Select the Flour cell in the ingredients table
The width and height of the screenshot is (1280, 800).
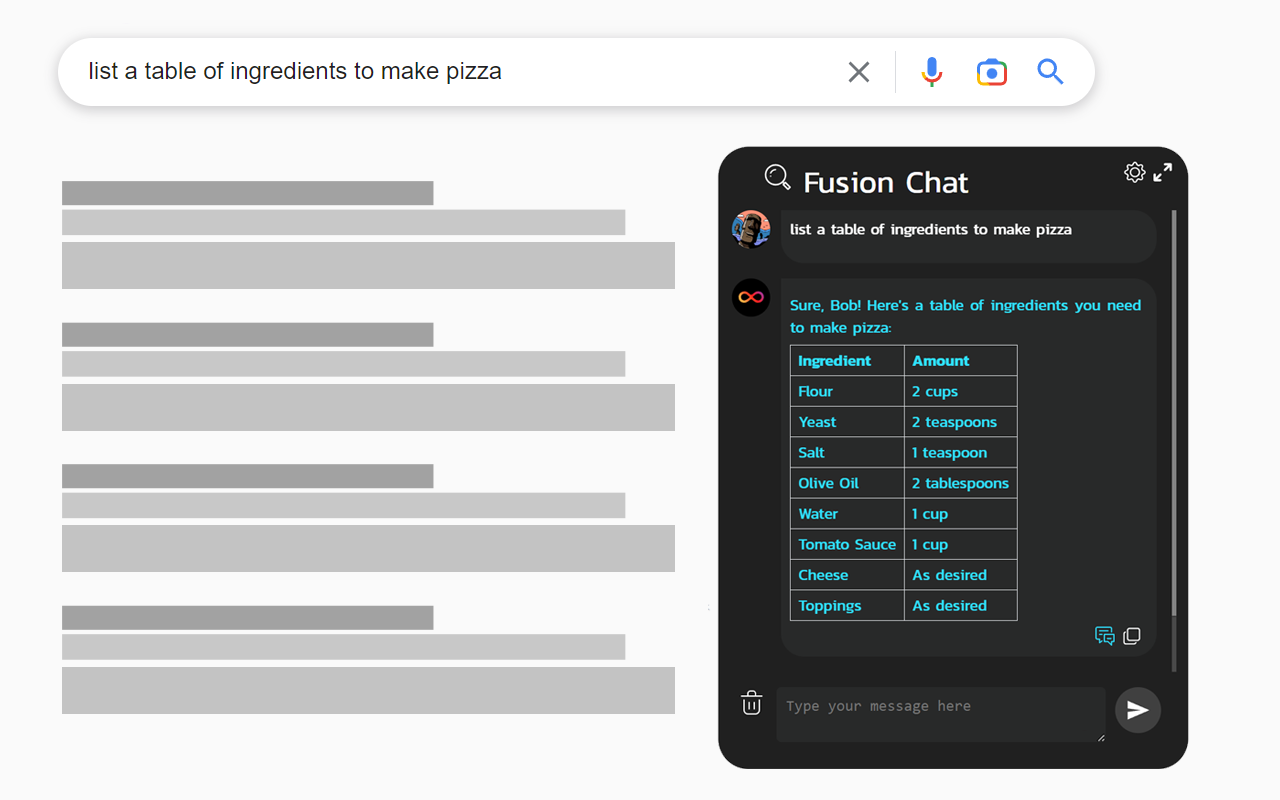point(815,391)
